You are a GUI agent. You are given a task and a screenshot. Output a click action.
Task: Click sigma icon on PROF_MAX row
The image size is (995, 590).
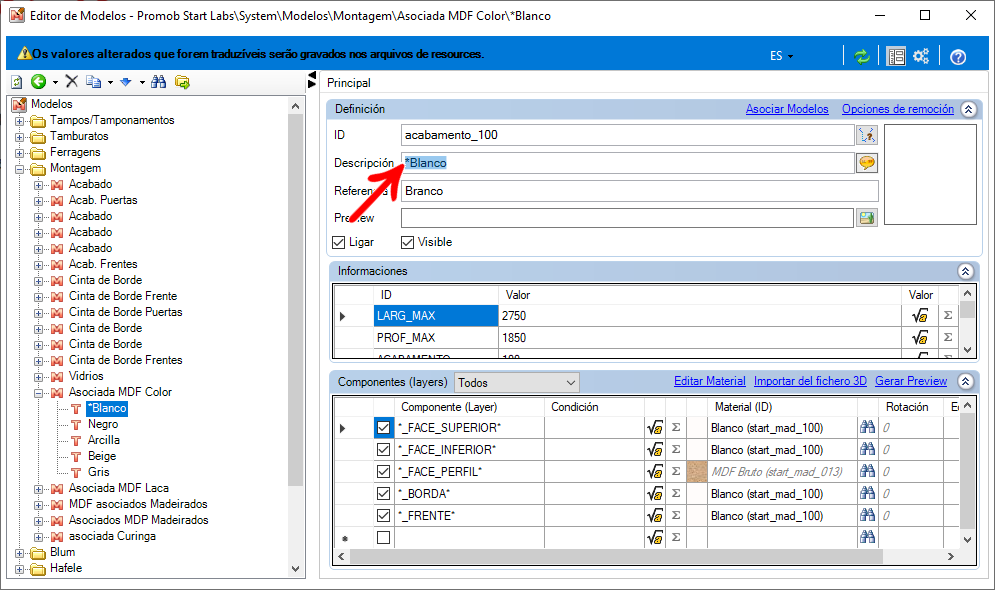948,338
